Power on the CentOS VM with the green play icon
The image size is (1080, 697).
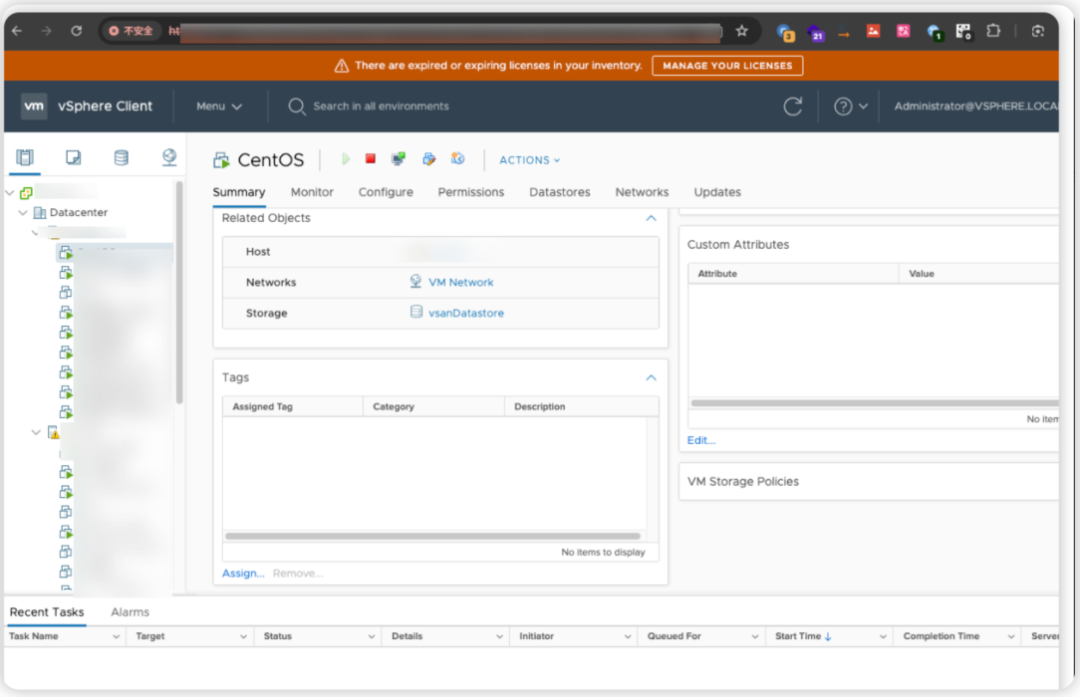tap(346, 159)
